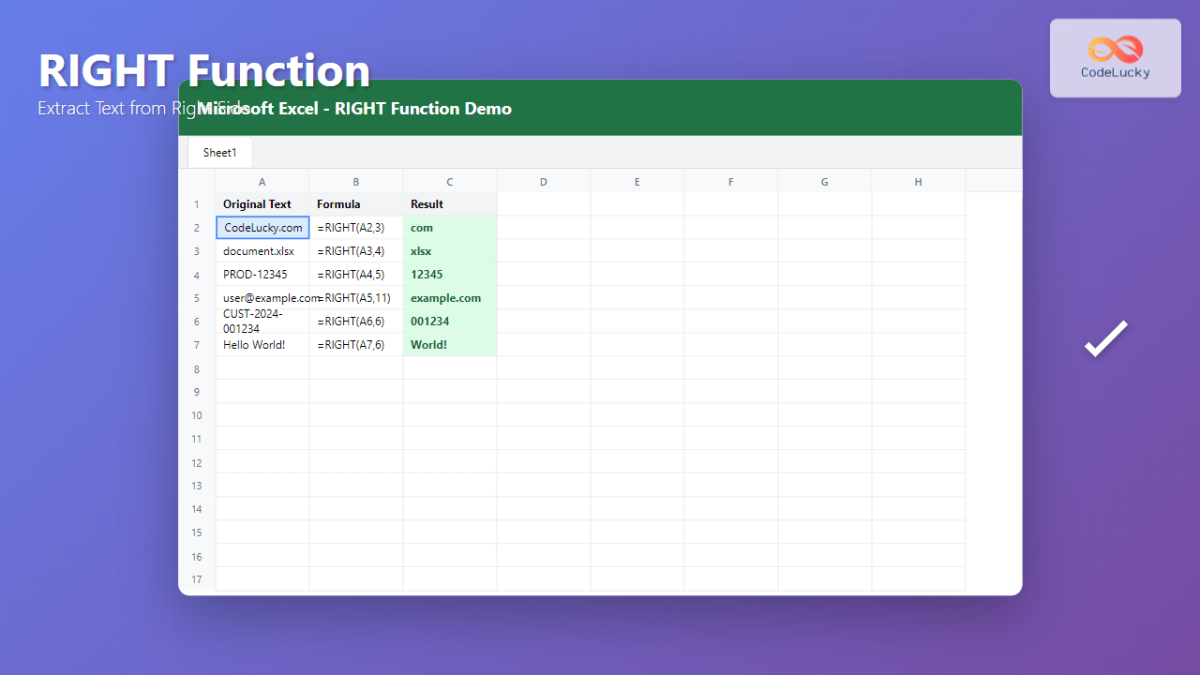Select cell containing Hello World!

[x=262, y=344]
